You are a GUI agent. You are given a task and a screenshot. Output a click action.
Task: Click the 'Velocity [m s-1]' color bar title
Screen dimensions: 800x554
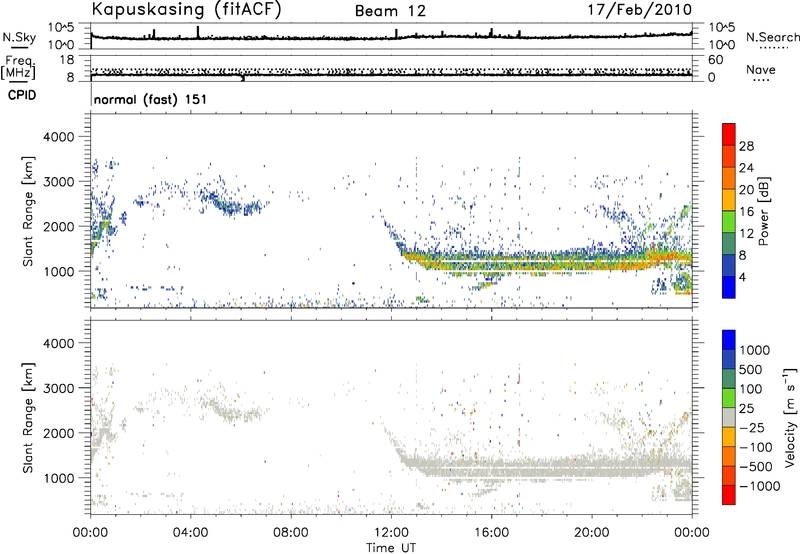(x=790, y=417)
